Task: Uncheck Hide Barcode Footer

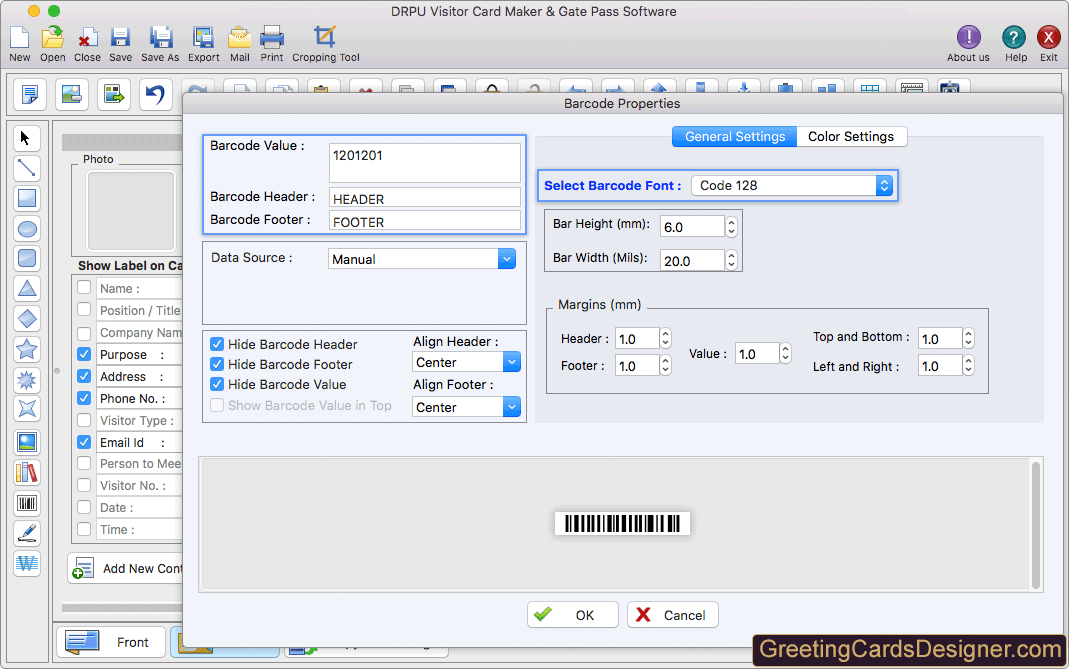Action: point(217,364)
